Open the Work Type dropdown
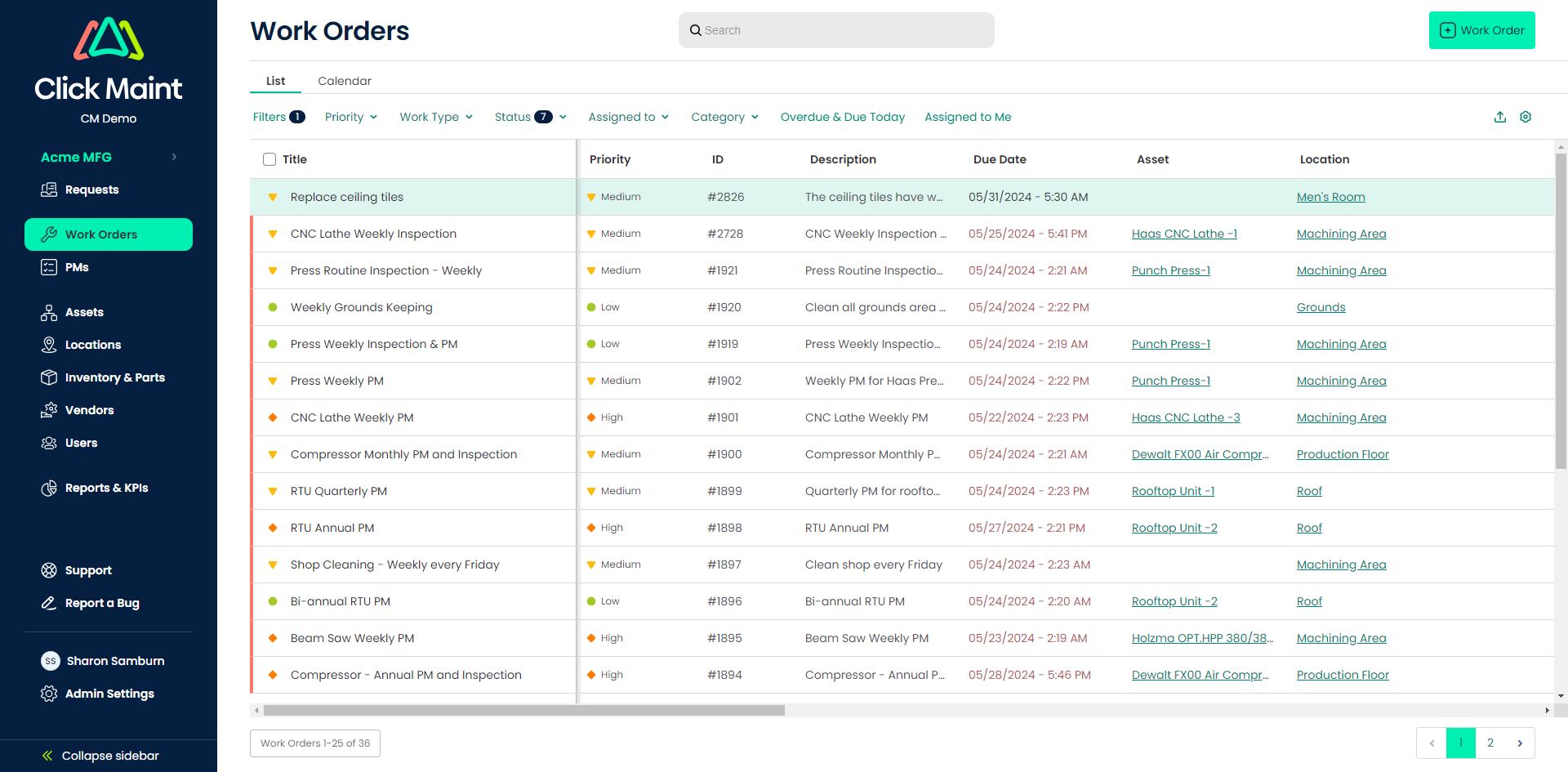The width and height of the screenshot is (1568, 772). (x=435, y=117)
